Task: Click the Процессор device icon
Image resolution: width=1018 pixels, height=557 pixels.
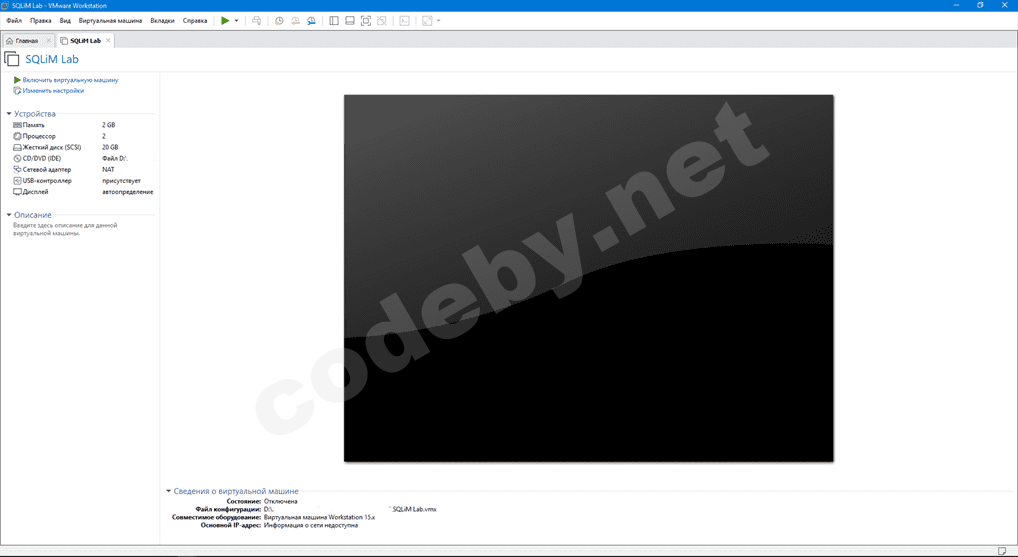Action: tap(18, 136)
